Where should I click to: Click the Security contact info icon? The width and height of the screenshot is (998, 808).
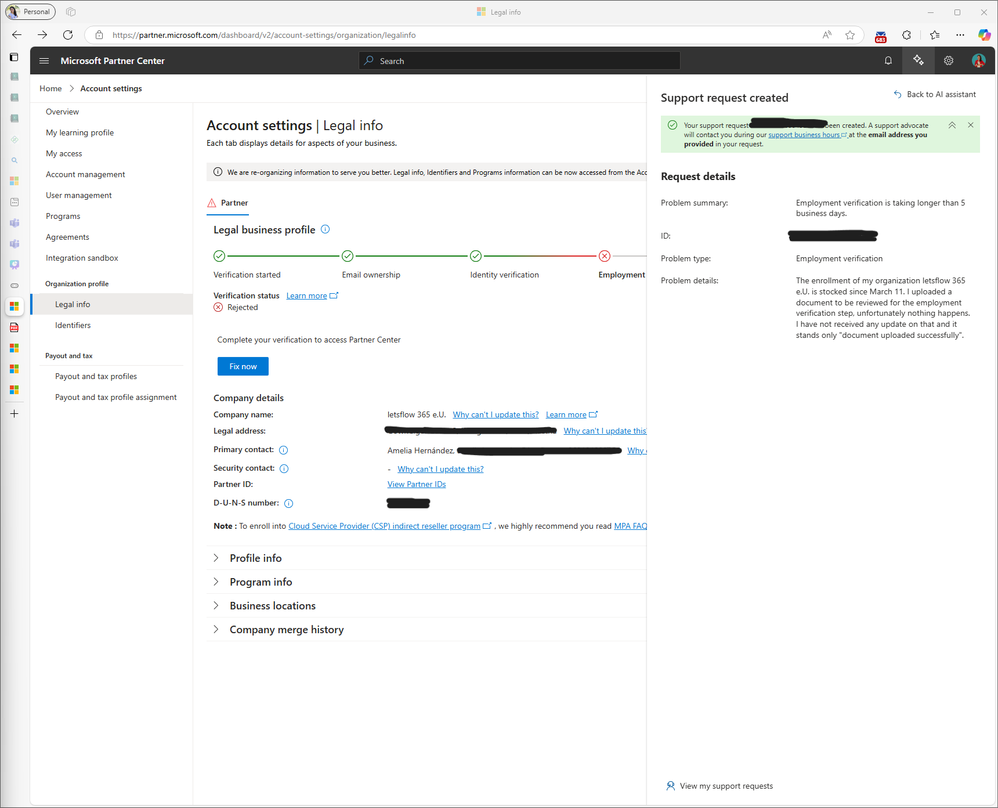[284, 469]
